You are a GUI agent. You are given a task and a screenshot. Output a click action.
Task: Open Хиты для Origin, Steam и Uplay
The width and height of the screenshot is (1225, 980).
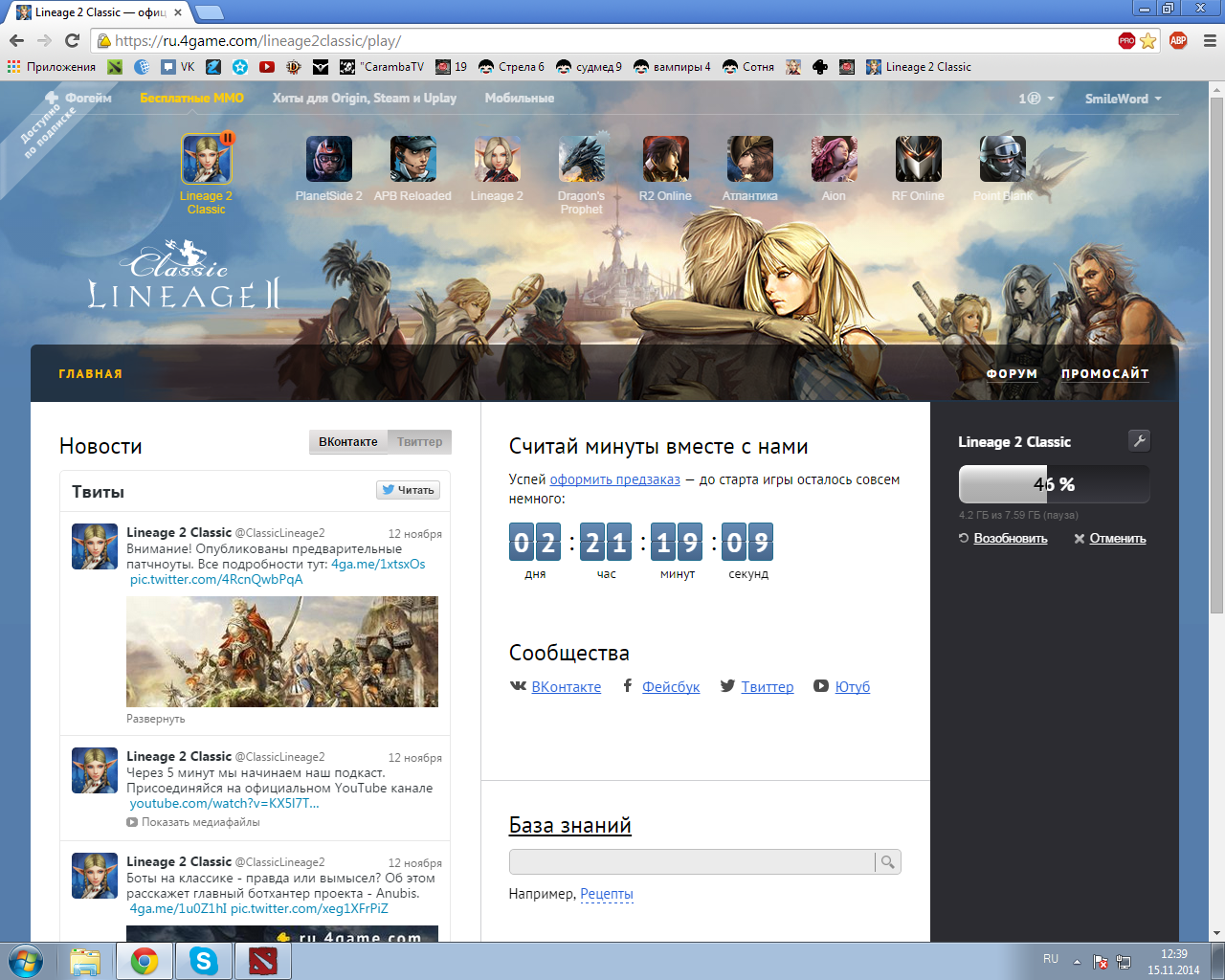364,98
